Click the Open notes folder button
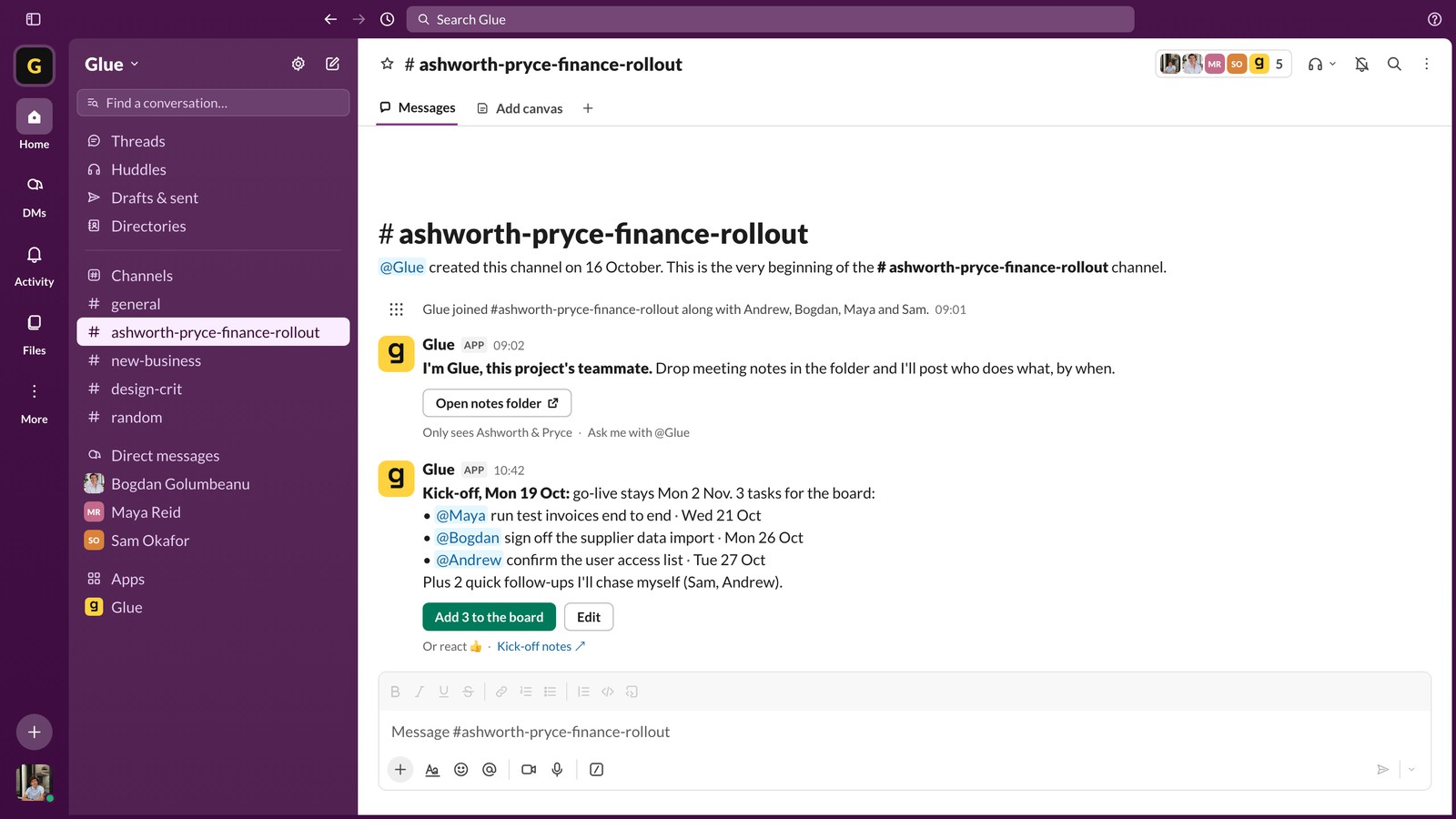This screenshot has width=1456, height=819. coord(497,403)
